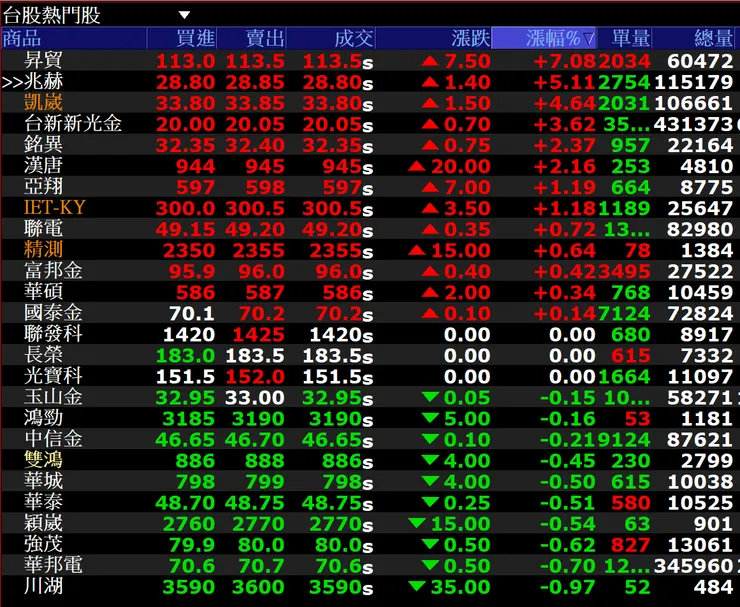The image size is (740, 607).
Task: Click 光寶科 ask price 152.0
Action: [x=255, y=377]
